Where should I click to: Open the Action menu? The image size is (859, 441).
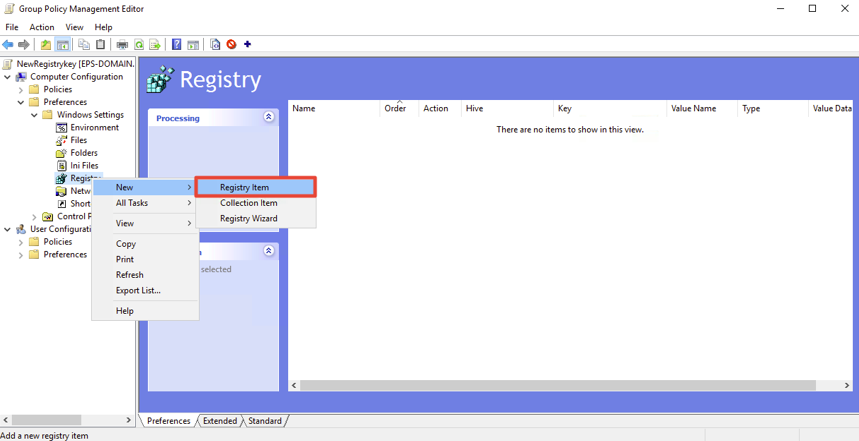coord(42,27)
